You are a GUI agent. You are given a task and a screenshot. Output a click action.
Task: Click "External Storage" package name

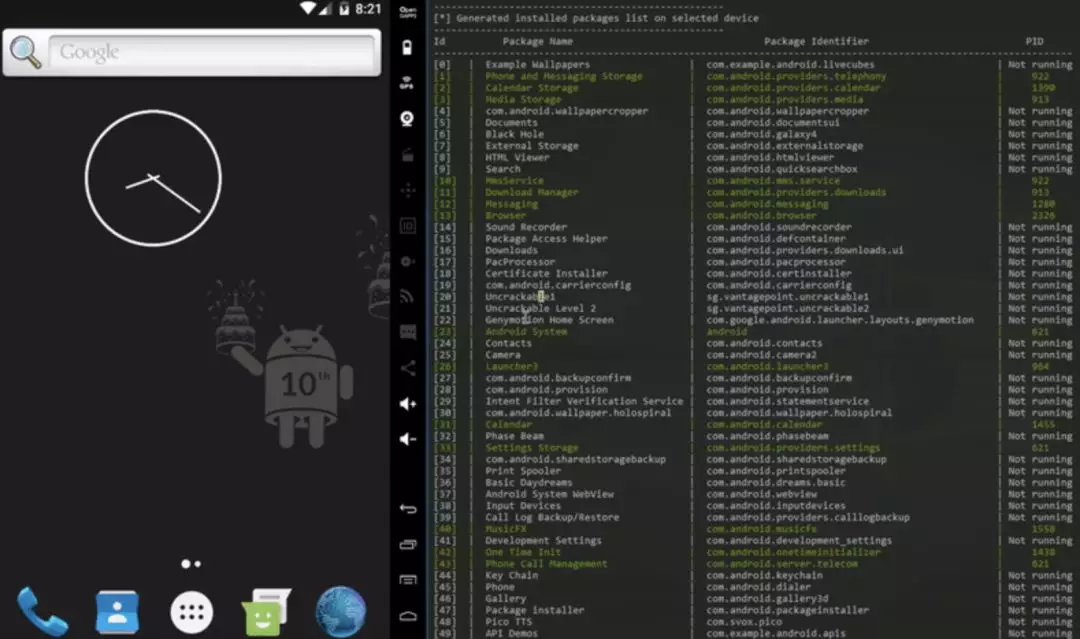(x=532, y=146)
